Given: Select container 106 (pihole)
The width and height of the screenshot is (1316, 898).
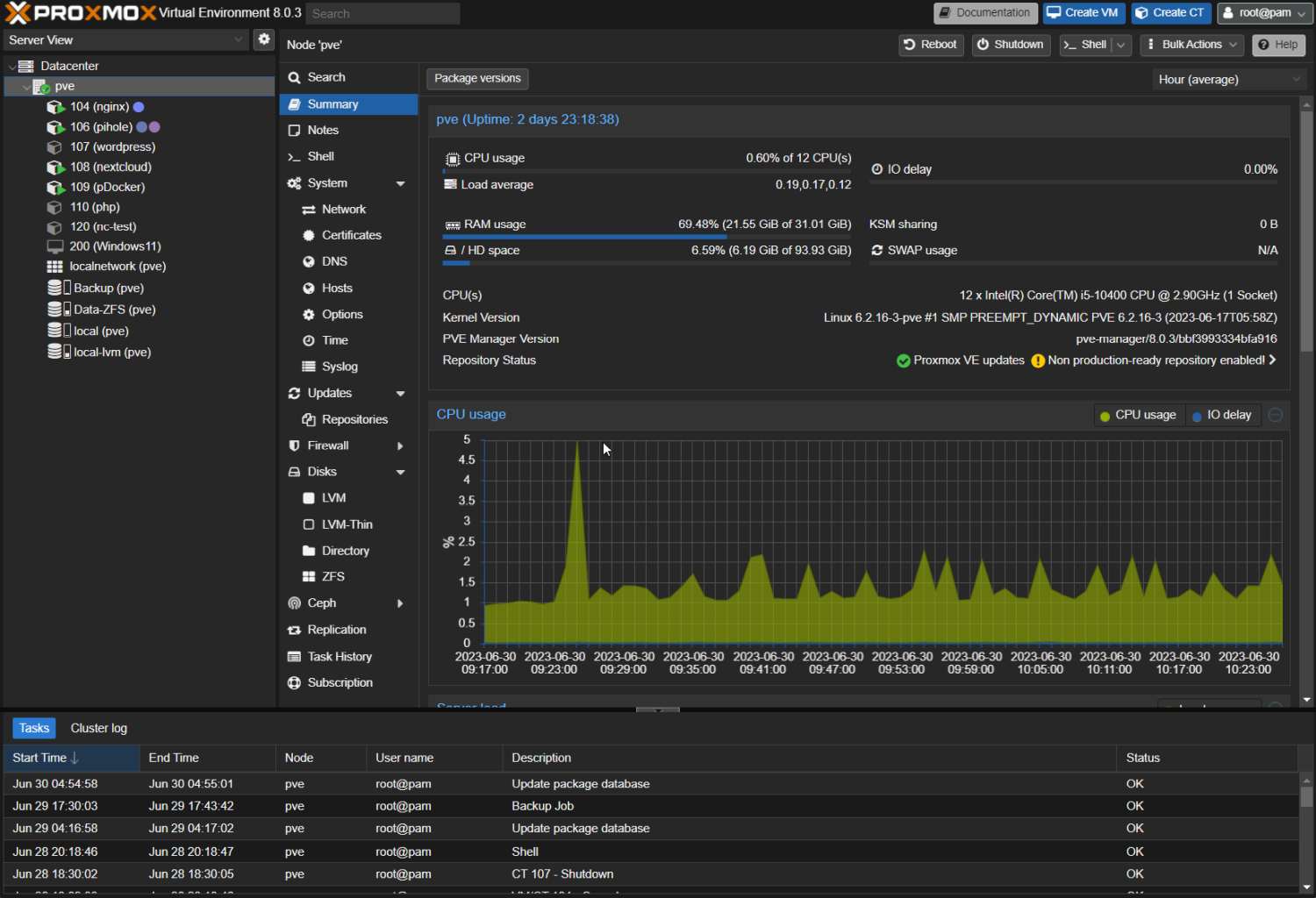Looking at the screenshot, I should coord(102,127).
